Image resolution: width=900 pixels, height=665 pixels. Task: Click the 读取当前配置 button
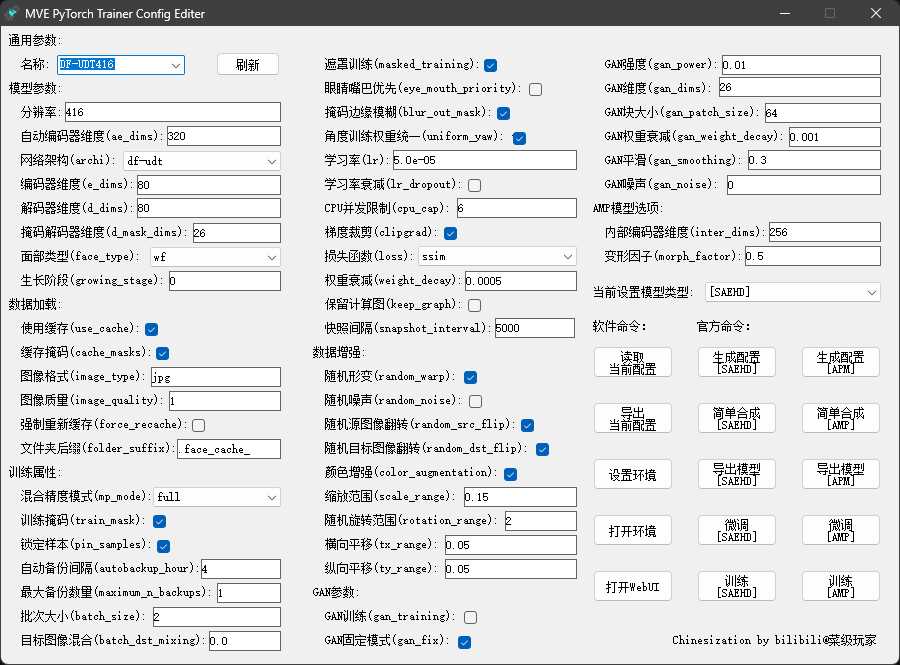click(632, 362)
